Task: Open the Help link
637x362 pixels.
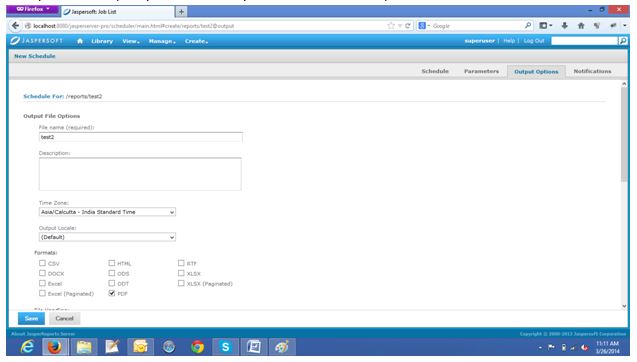Action: 509,41
